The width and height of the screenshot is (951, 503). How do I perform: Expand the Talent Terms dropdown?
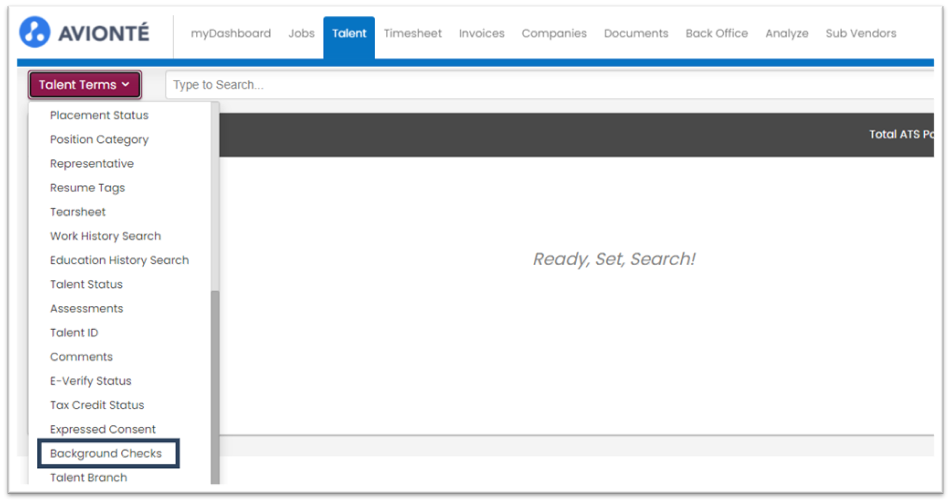(84, 85)
